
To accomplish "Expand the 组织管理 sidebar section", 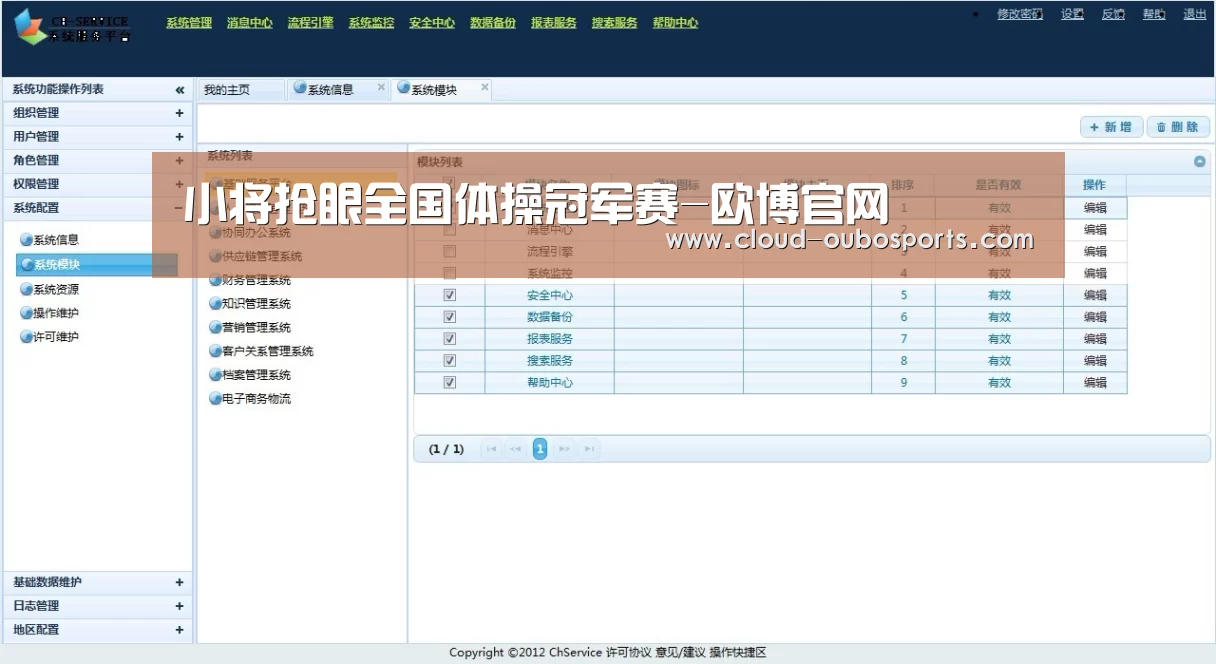I will [97, 113].
